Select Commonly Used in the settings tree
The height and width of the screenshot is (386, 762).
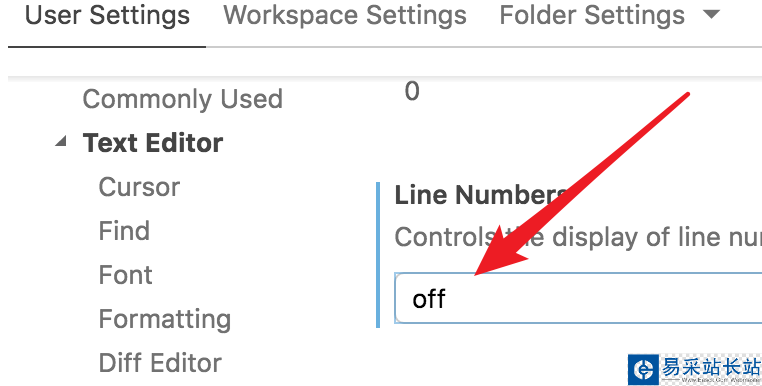182,99
